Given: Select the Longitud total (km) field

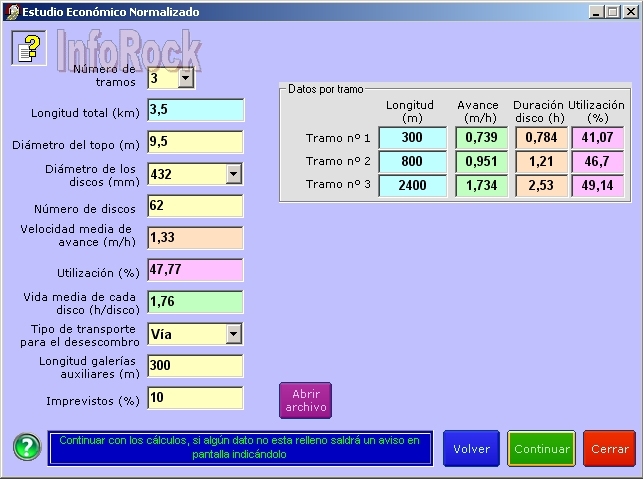Looking at the screenshot, I should [x=195, y=110].
